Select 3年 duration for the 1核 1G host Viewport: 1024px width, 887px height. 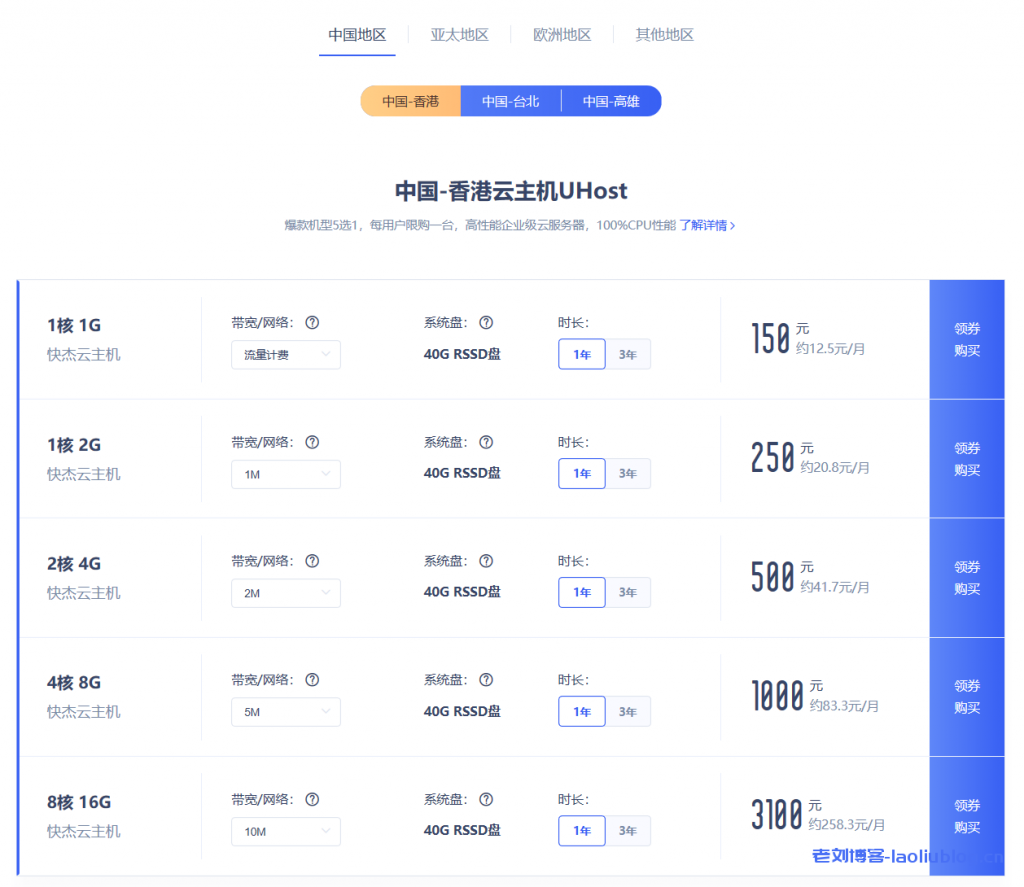(628, 354)
